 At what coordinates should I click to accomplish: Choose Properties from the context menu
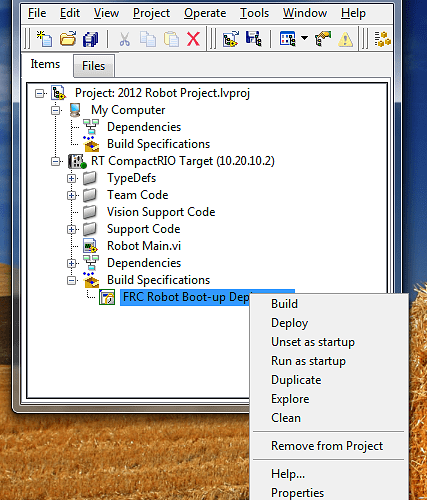tap(329, 493)
